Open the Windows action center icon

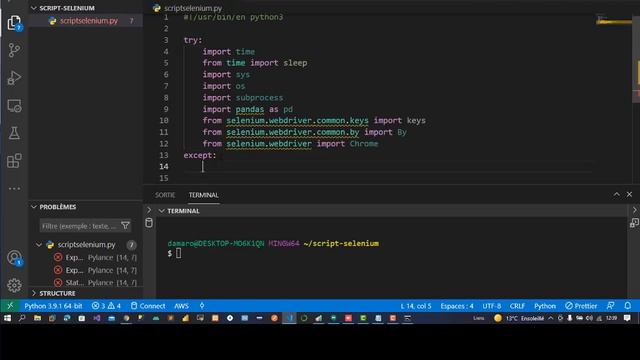tap(627, 318)
